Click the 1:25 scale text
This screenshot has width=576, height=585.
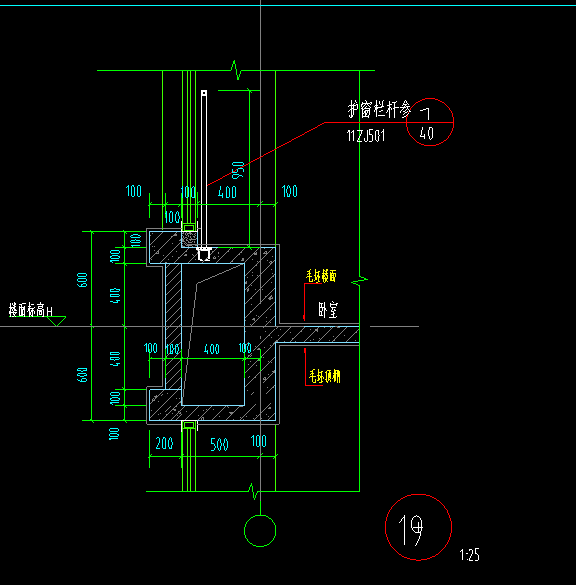point(469,555)
